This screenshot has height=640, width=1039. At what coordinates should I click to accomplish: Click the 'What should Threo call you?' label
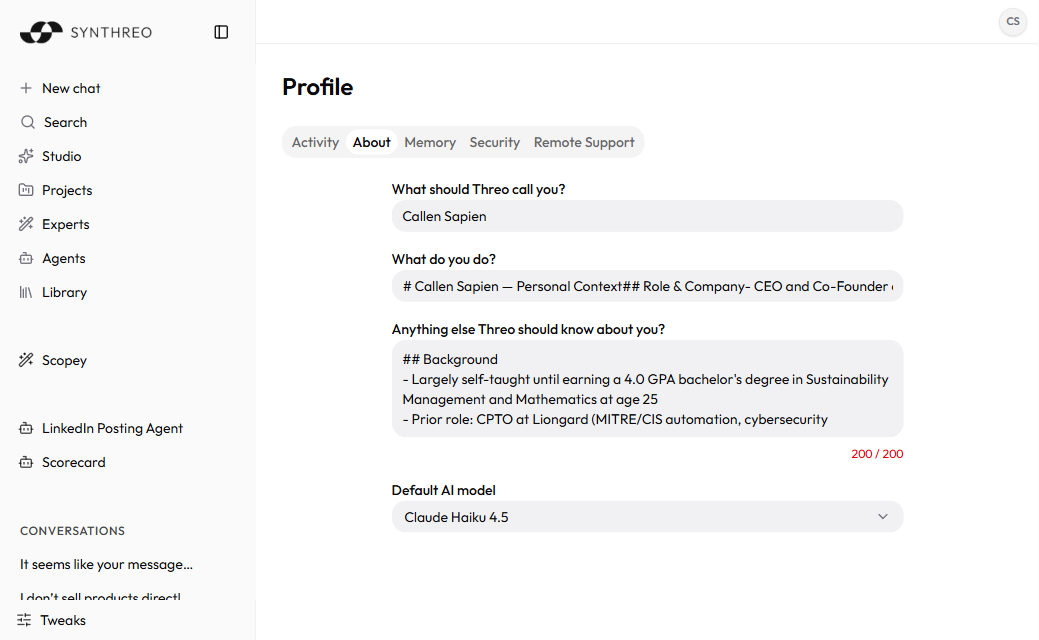[478, 189]
